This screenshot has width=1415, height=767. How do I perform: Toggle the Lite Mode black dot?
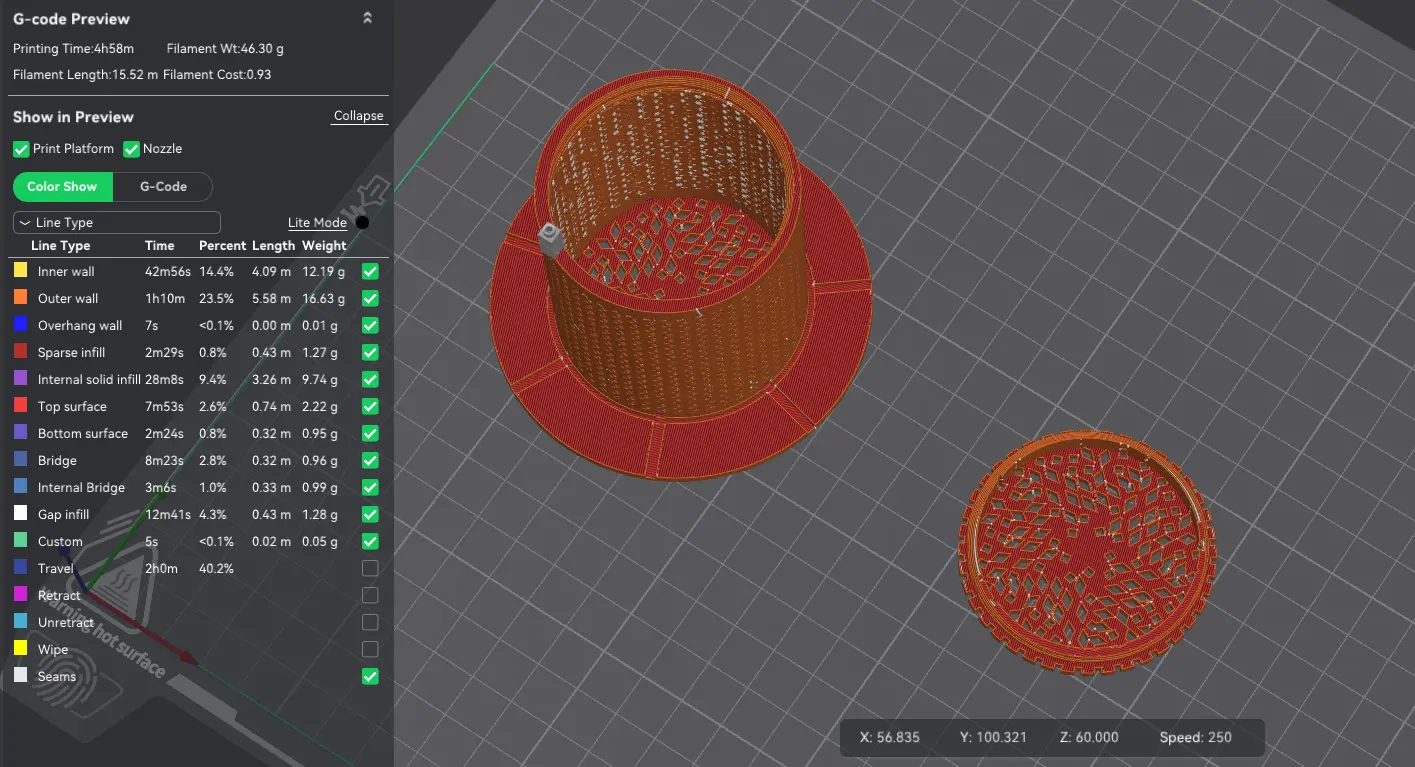pyautogui.click(x=362, y=223)
